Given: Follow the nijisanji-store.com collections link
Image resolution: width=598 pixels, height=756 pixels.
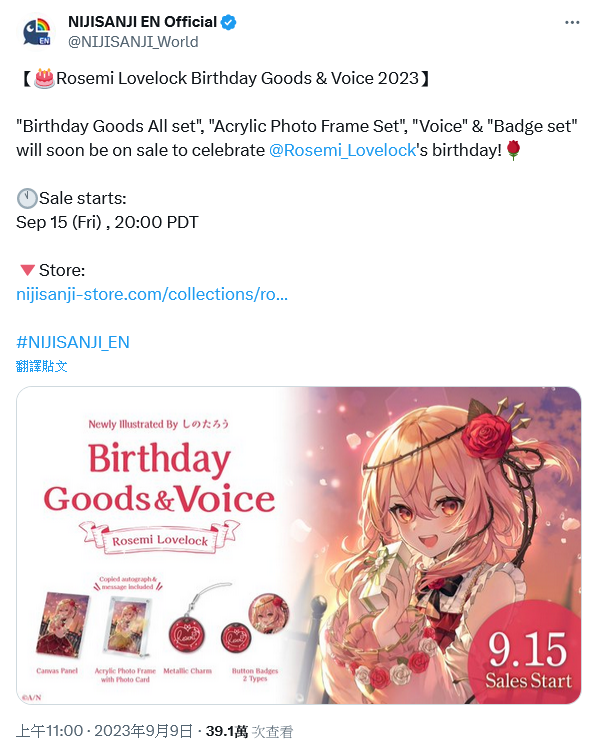Looking at the screenshot, I should point(152,294).
